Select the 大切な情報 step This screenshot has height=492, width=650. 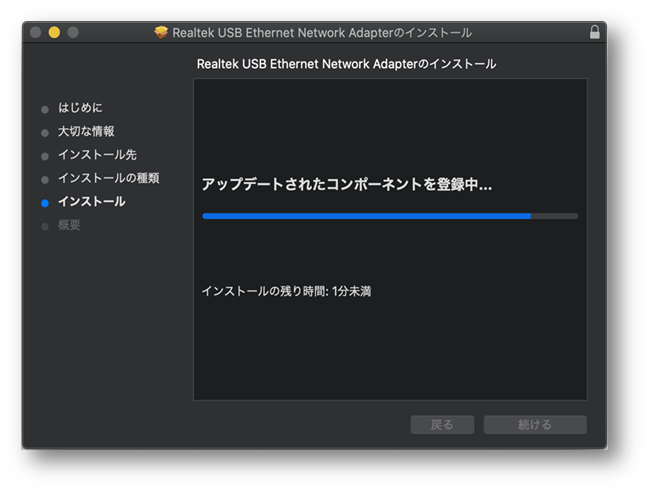(86, 132)
